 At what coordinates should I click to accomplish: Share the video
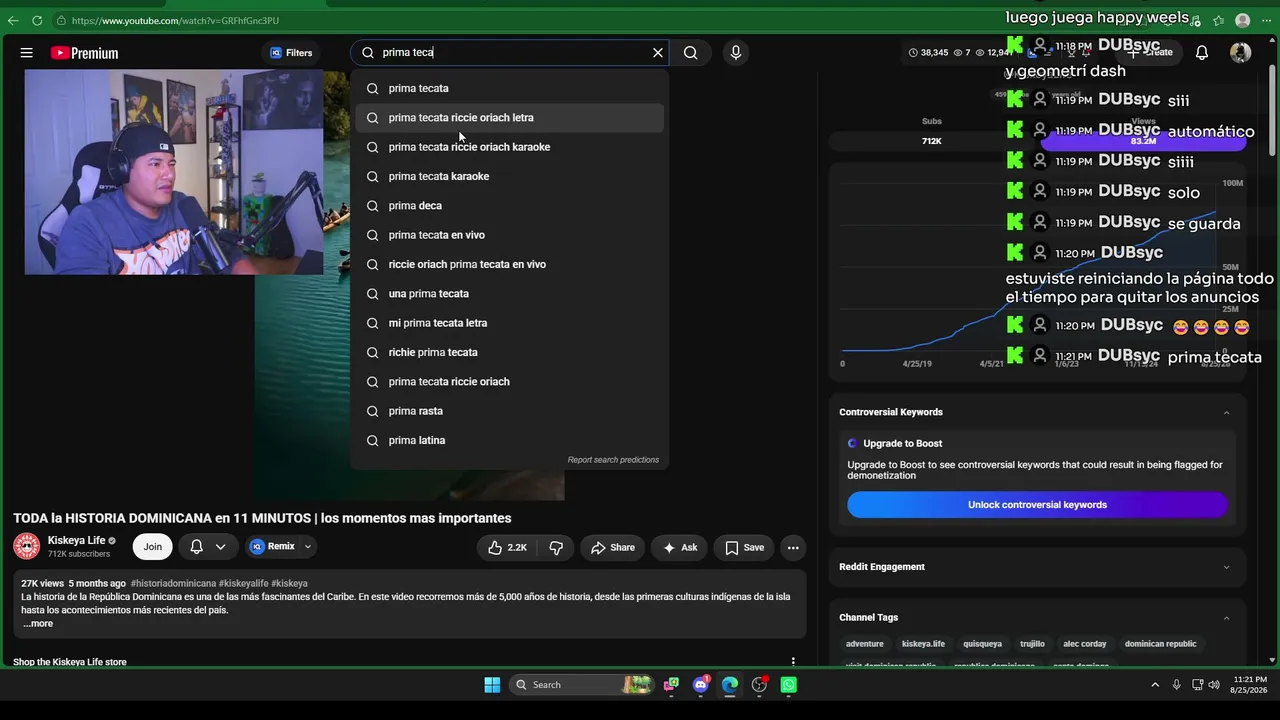click(613, 547)
